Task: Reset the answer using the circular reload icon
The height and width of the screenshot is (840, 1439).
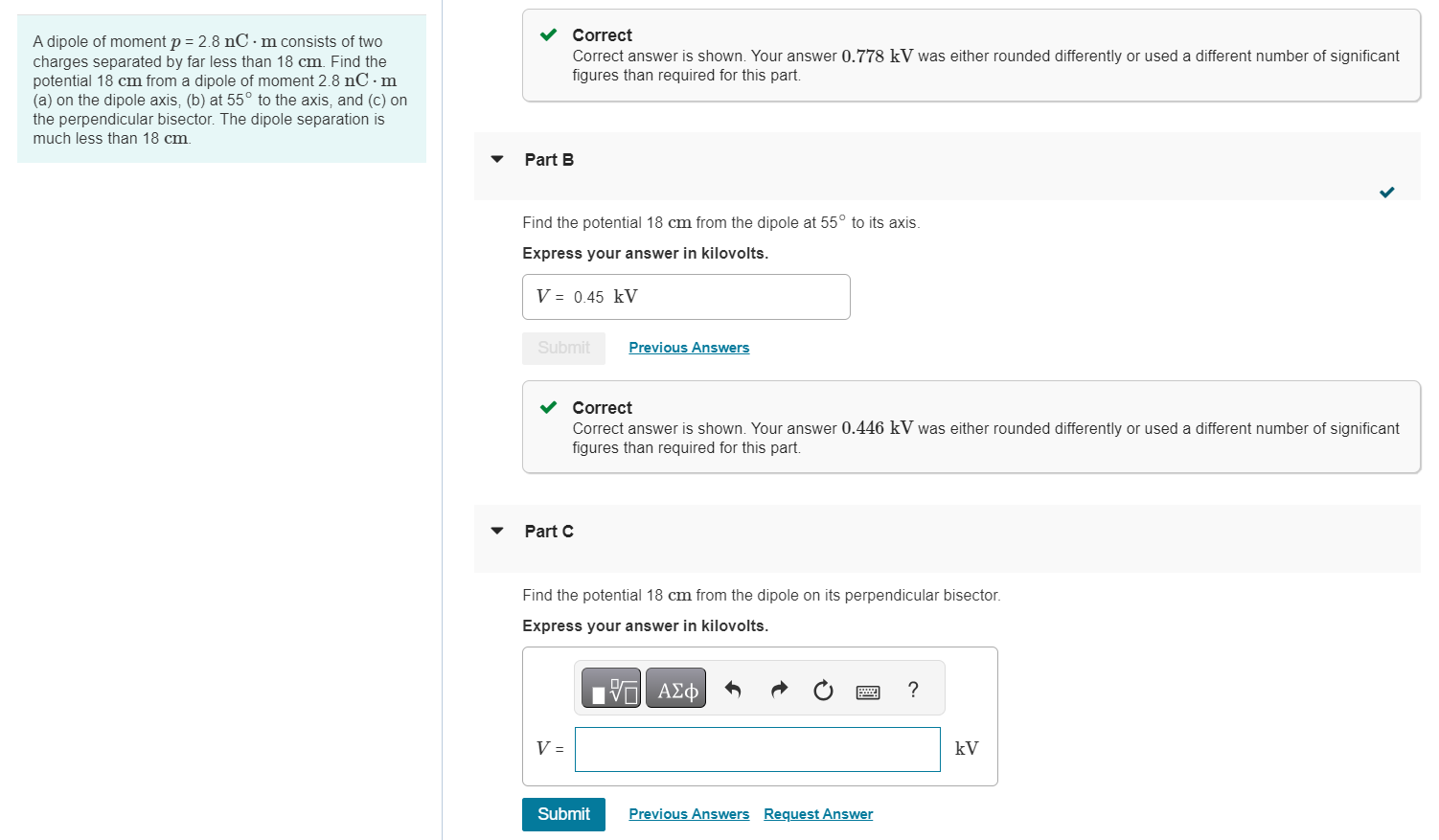Action: (x=823, y=690)
